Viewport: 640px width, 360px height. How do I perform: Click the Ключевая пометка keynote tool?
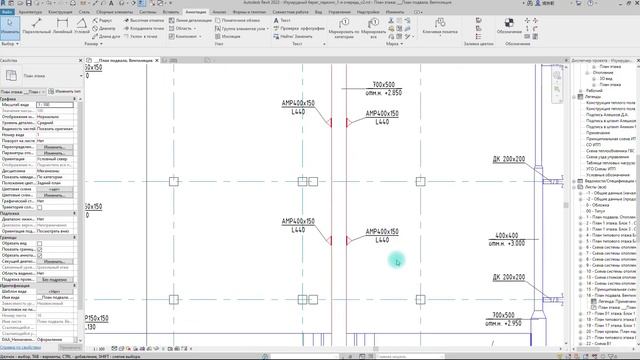tap(440, 26)
